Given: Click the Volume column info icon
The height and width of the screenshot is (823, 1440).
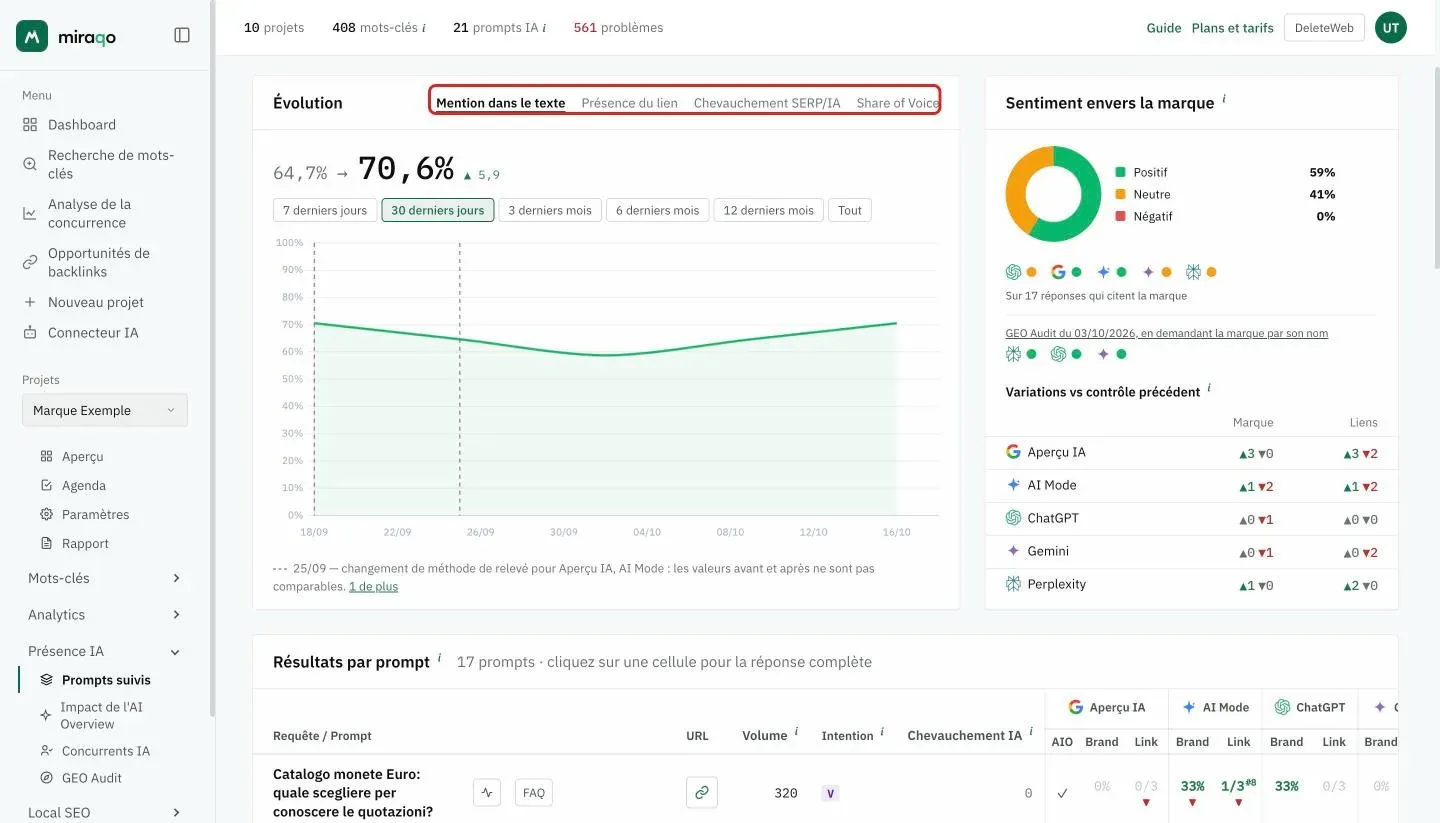Looking at the screenshot, I should (796, 732).
